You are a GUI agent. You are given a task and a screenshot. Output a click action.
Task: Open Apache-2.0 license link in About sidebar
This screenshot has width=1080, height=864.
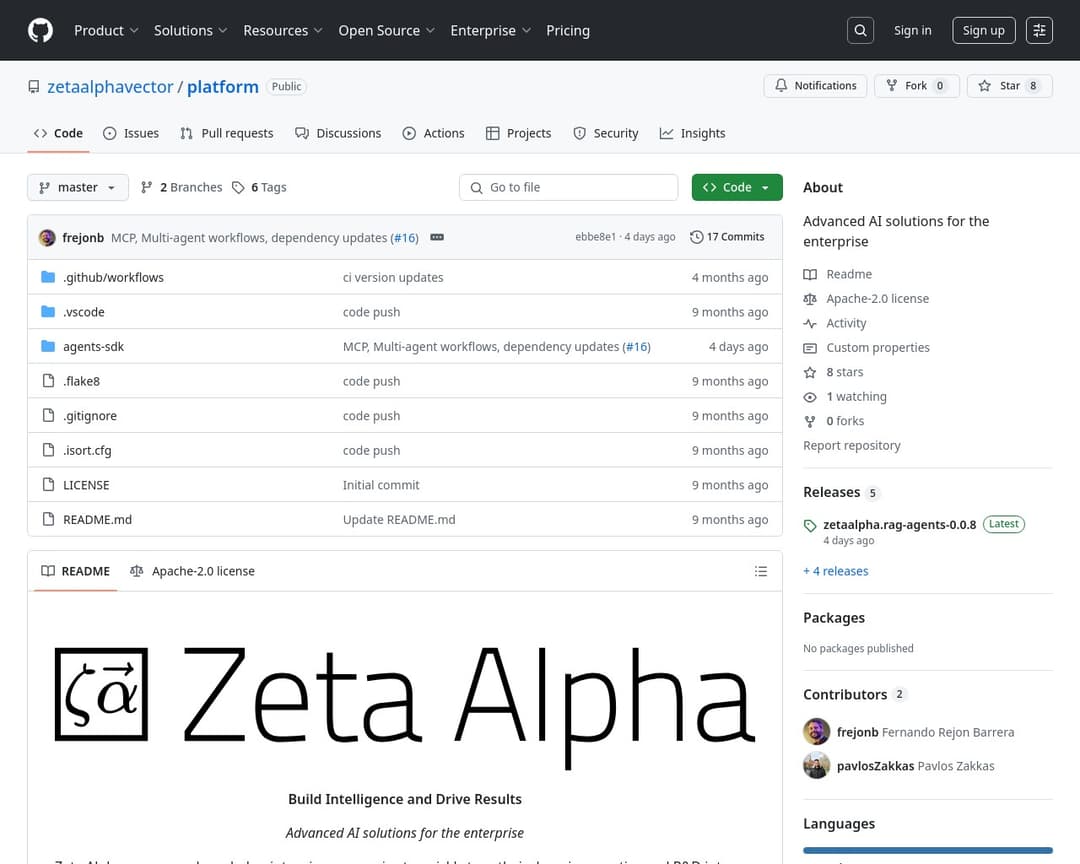click(866, 299)
